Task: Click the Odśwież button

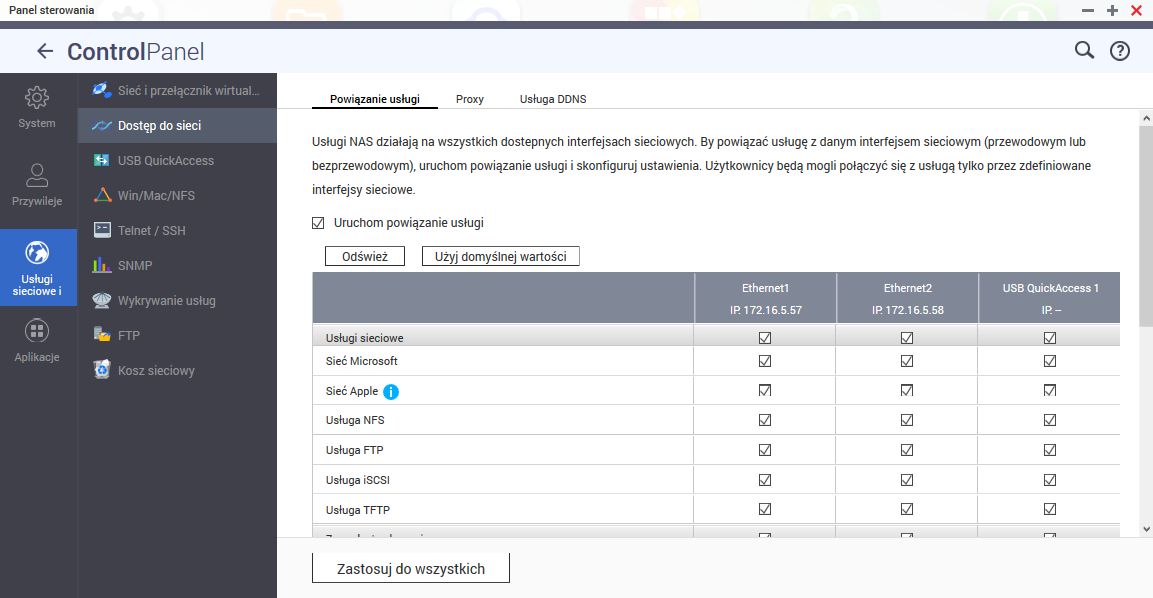Action: pos(365,256)
